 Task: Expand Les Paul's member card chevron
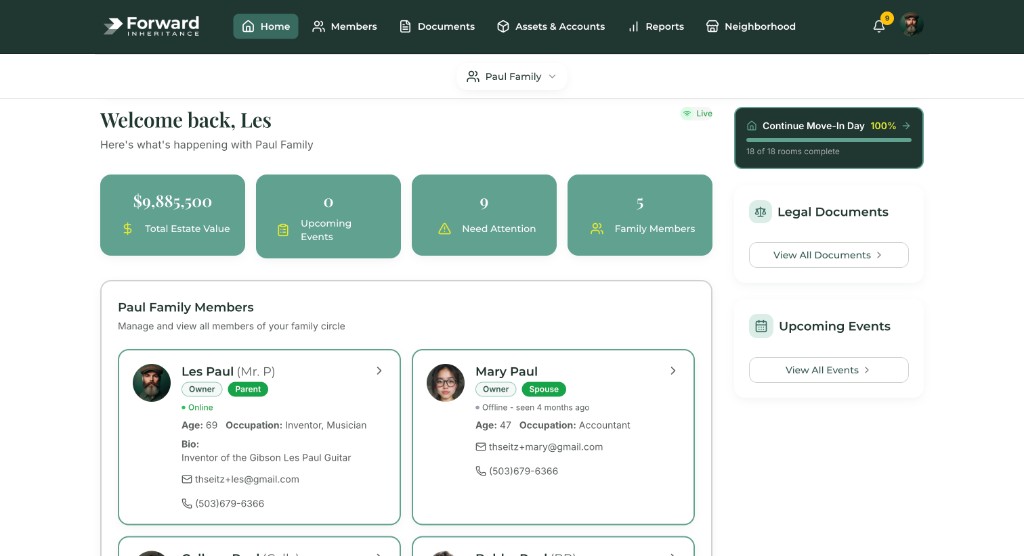coord(379,371)
